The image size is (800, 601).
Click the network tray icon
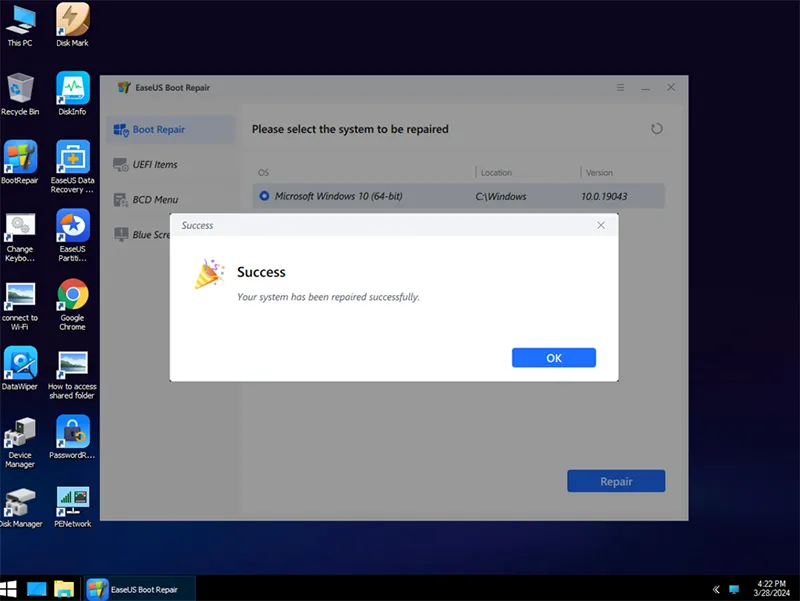[x=734, y=589]
